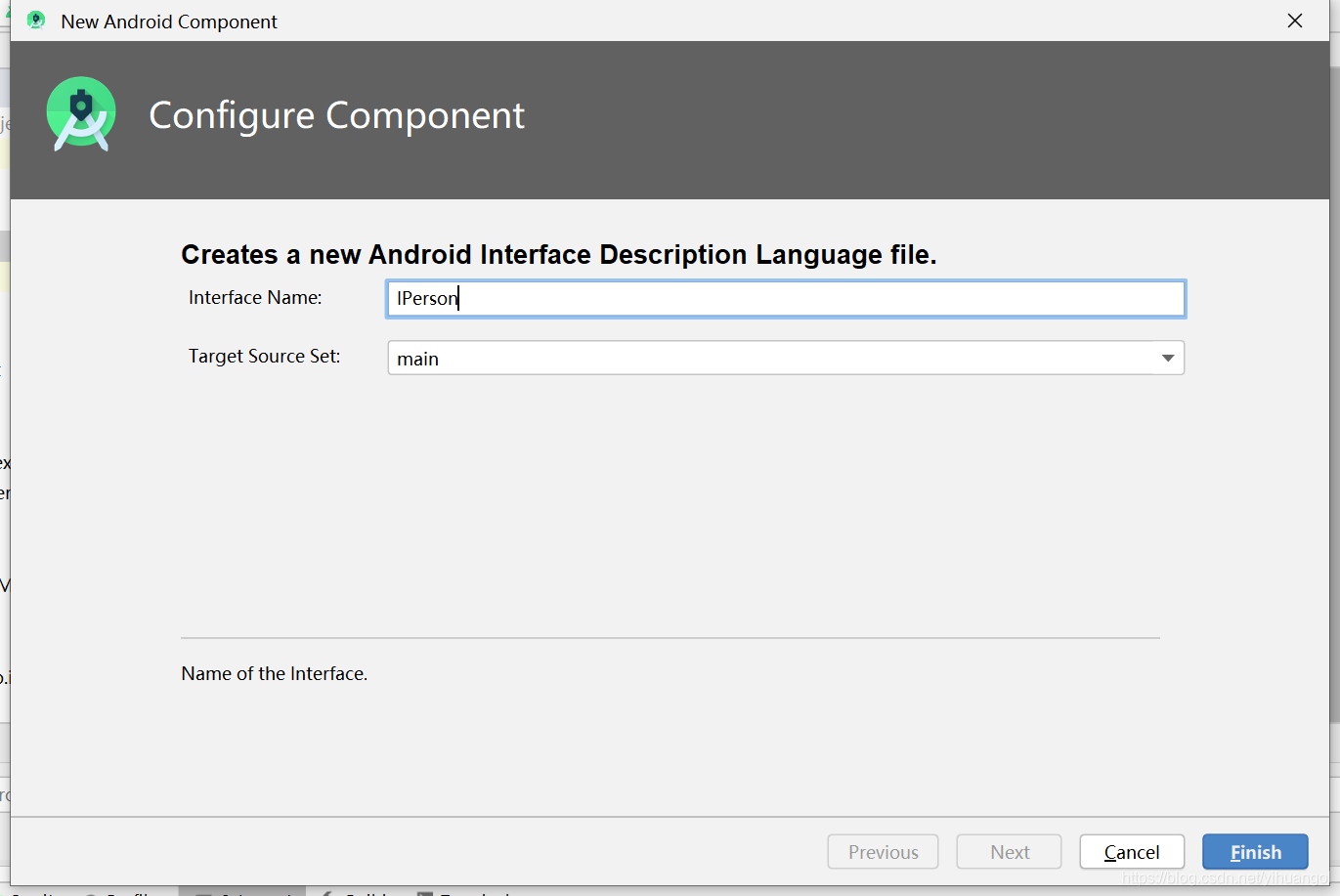Click the Next button
Image resolution: width=1340 pixels, height=896 pixels.
[1008, 851]
